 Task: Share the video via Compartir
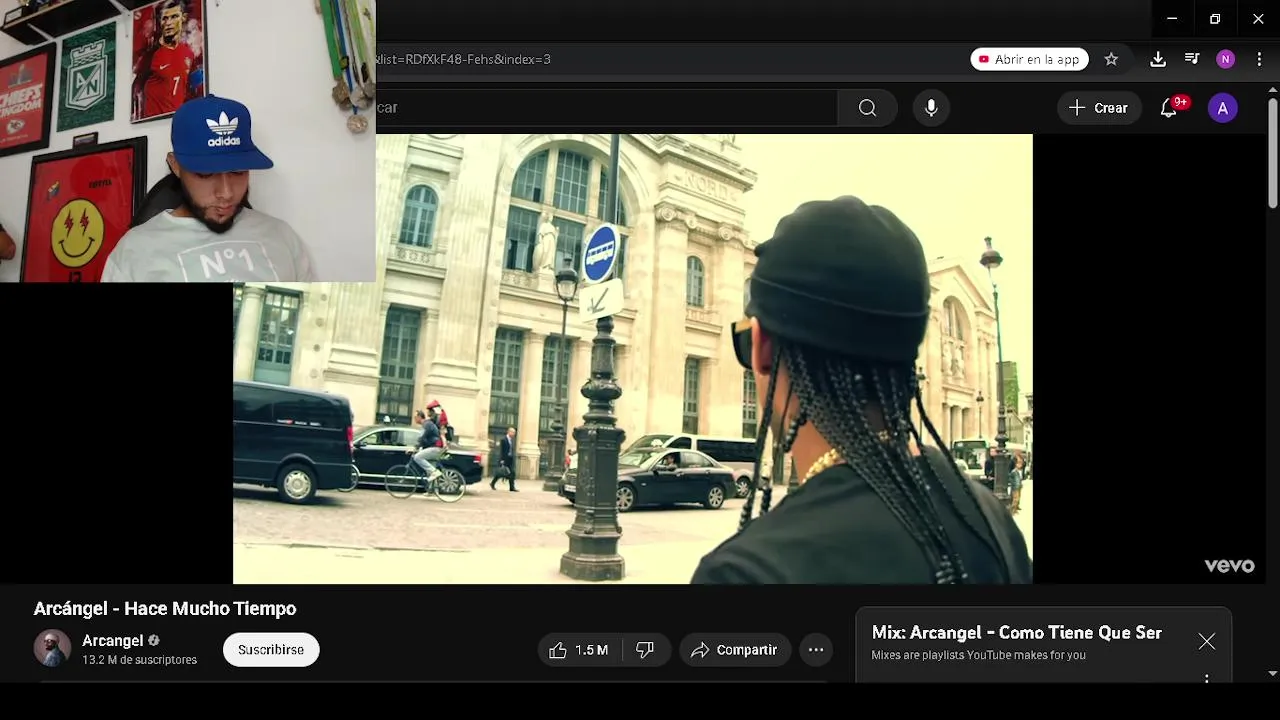(x=735, y=650)
